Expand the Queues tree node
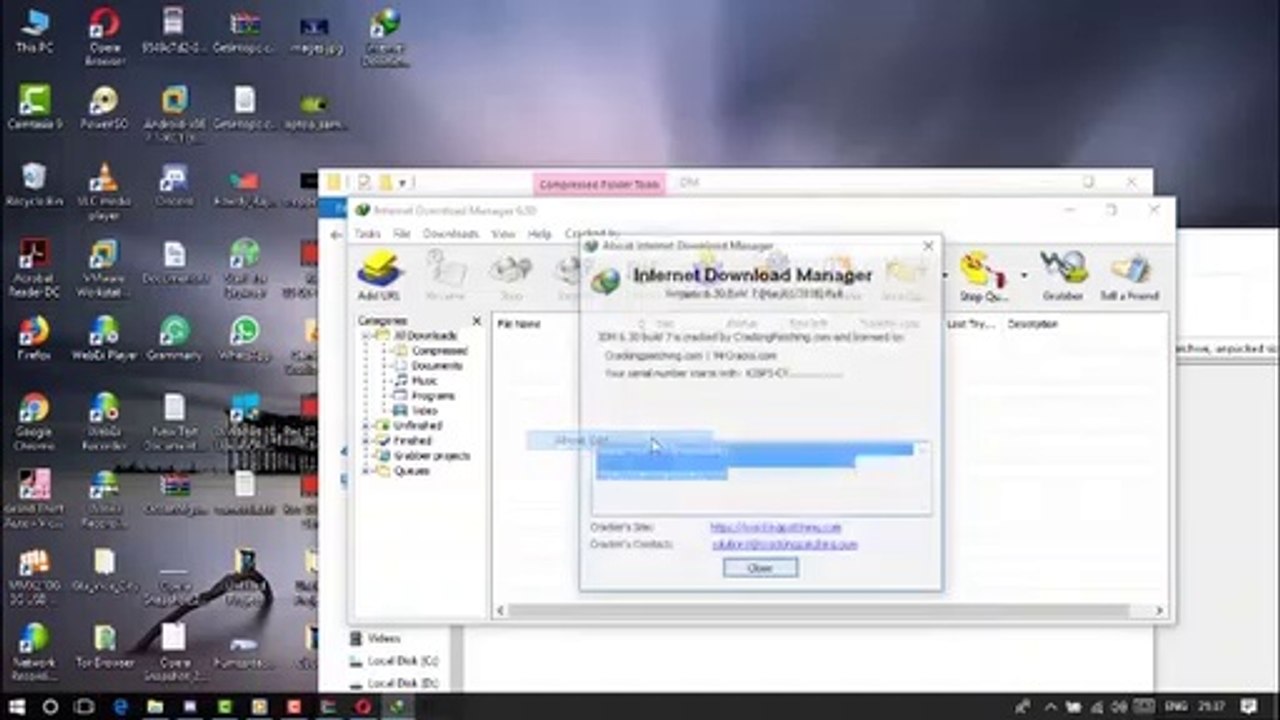The width and height of the screenshot is (1280, 720). [x=367, y=471]
